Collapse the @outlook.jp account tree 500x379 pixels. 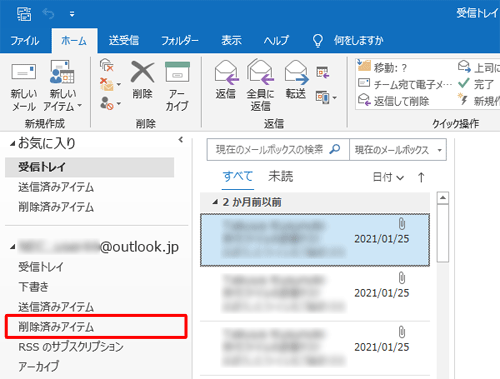(13, 247)
